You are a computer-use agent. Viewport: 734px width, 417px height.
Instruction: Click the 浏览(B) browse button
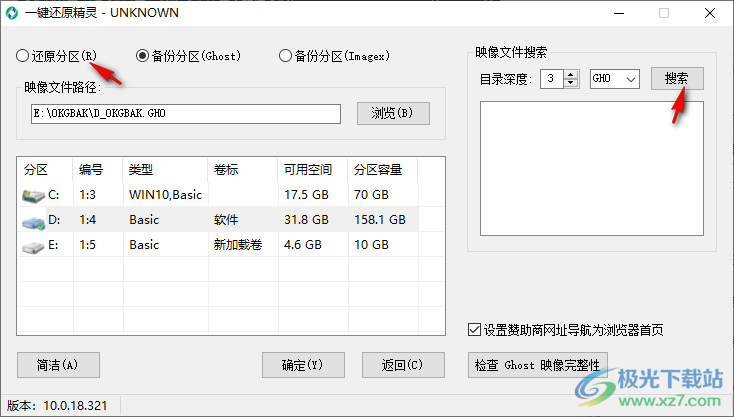click(x=393, y=113)
